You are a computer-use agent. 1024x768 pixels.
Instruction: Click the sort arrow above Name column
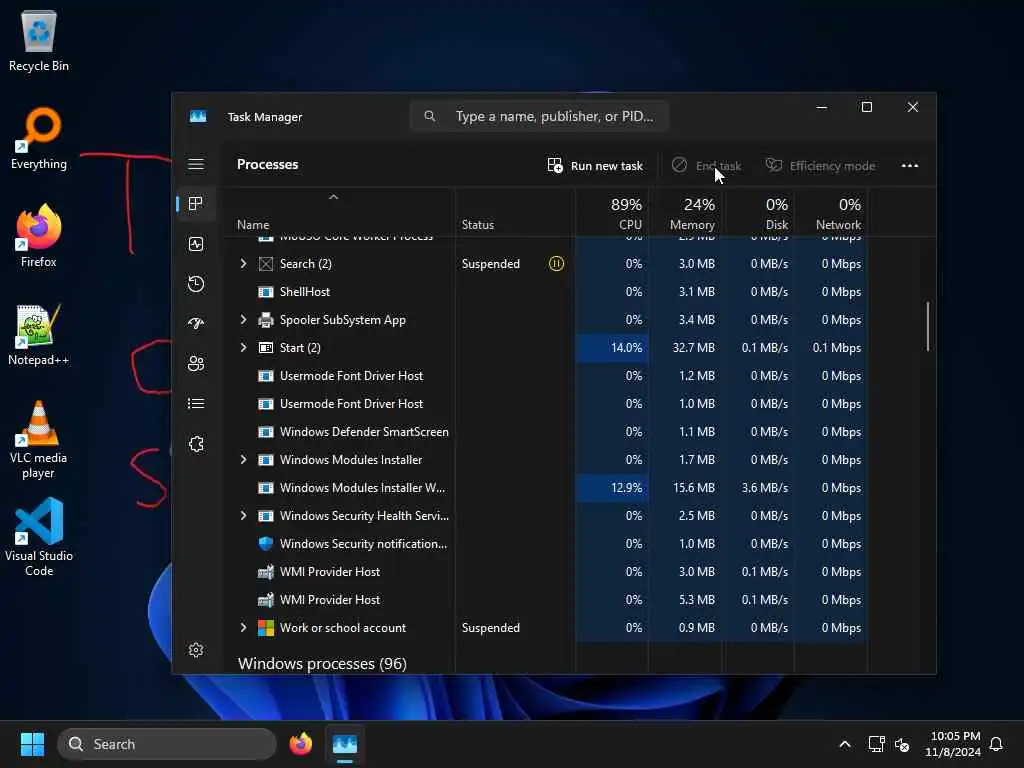333,197
